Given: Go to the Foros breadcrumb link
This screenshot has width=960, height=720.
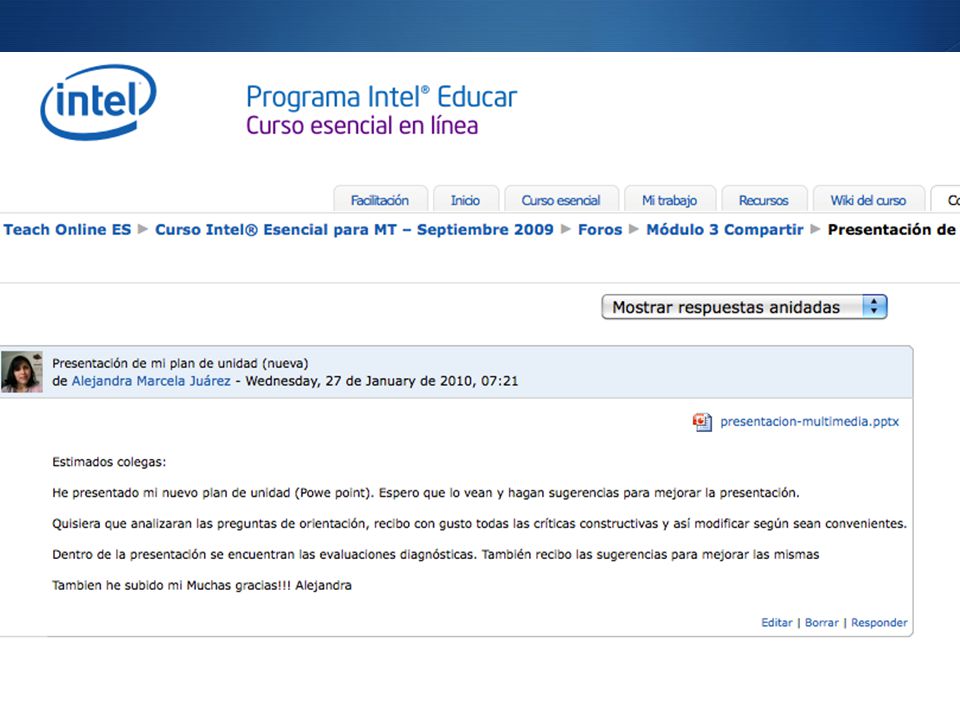Looking at the screenshot, I should (x=600, y=230).
